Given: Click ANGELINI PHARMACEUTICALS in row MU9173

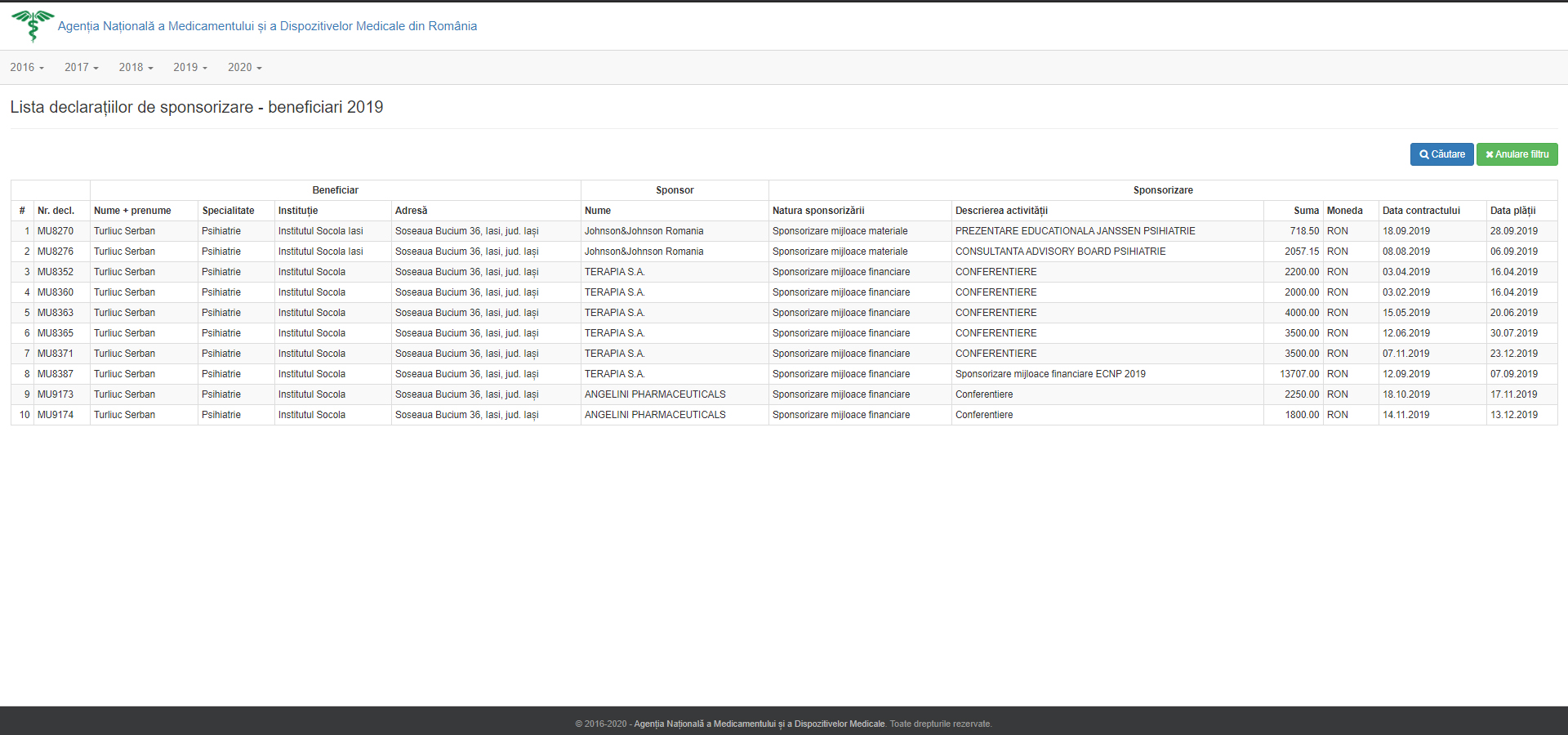Looking at the screenshot, I should click(x=655, y=394).
